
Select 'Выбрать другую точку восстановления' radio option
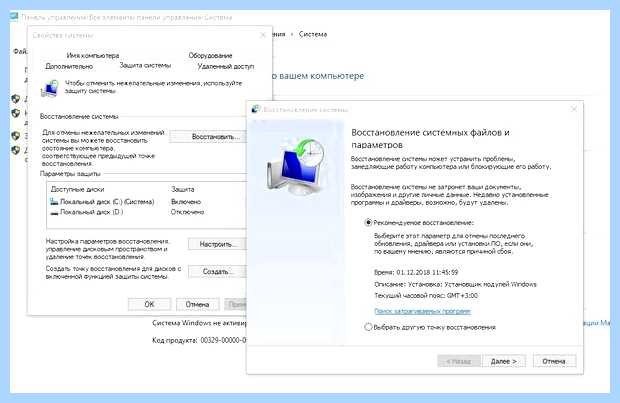tap(368, 327)
